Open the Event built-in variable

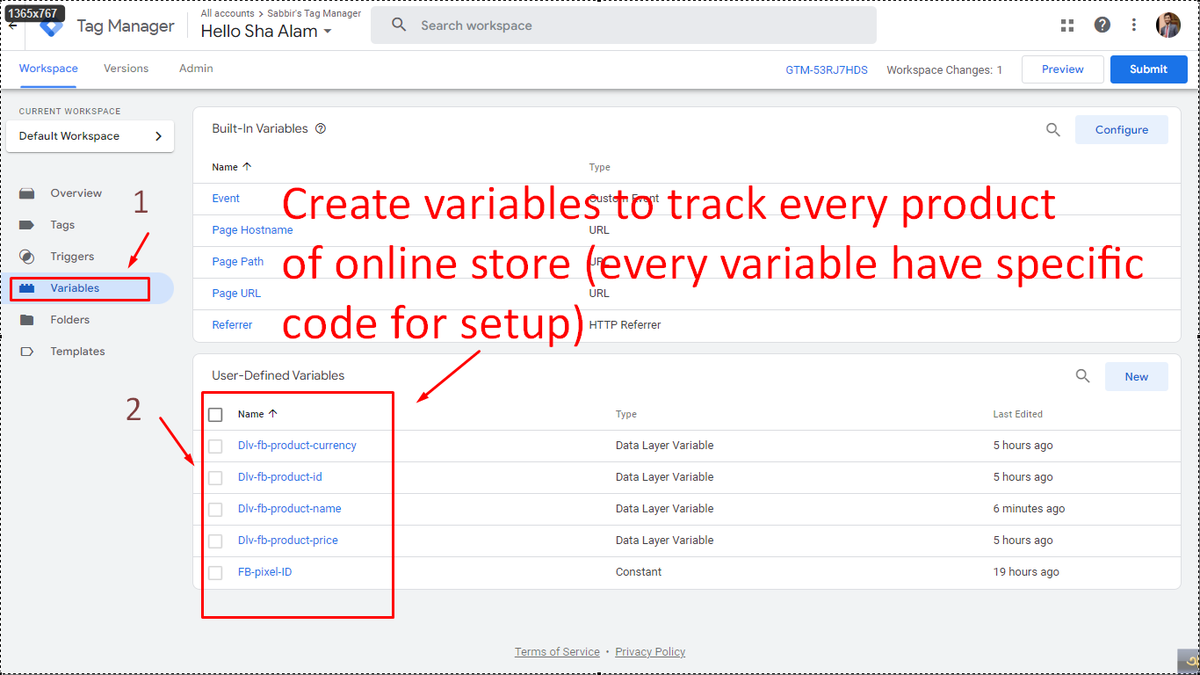pyautogui.click(x=226, y=198)
